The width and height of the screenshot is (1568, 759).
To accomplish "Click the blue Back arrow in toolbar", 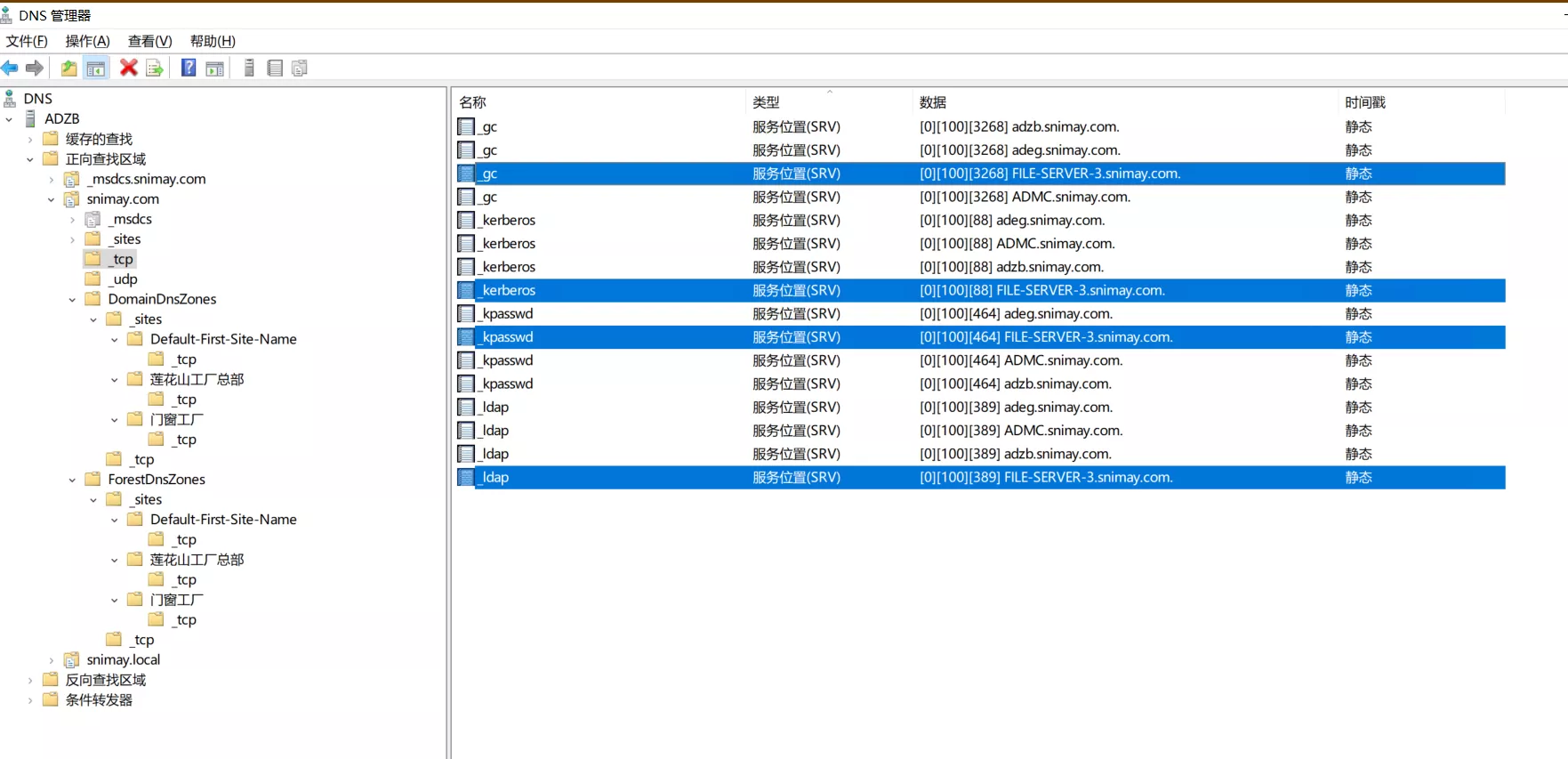I will (10, 69).
